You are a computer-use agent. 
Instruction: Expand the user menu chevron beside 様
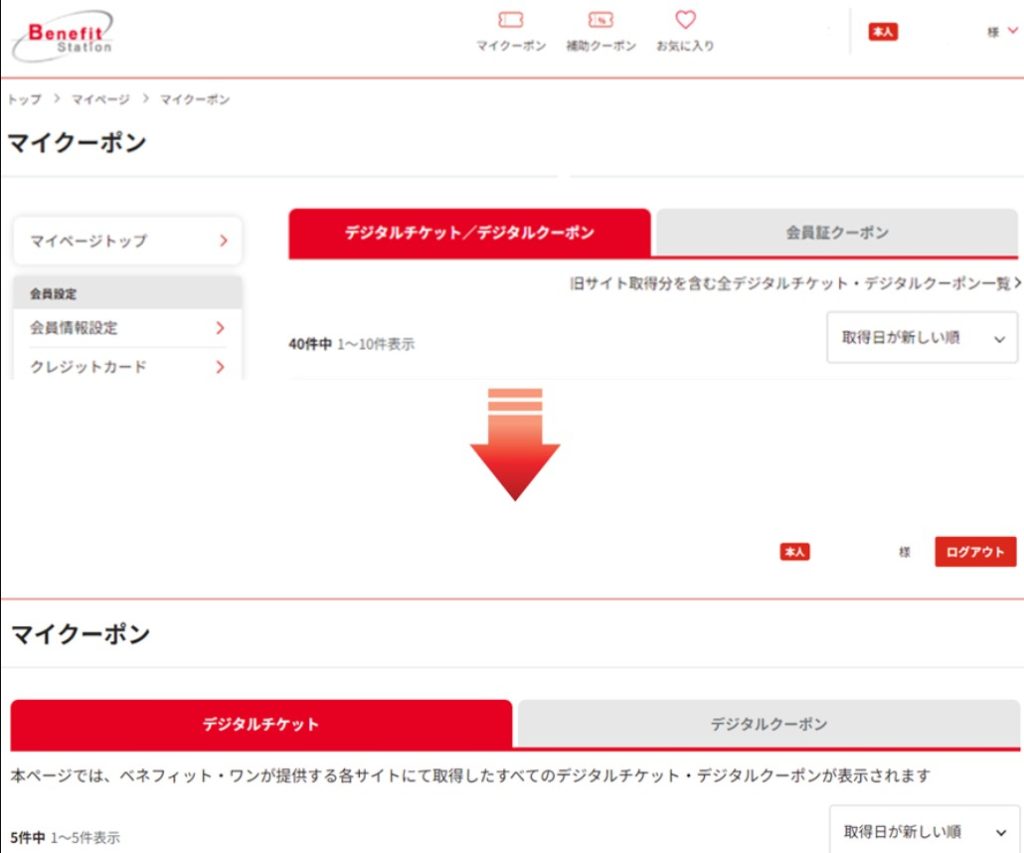click(1012, 32)
